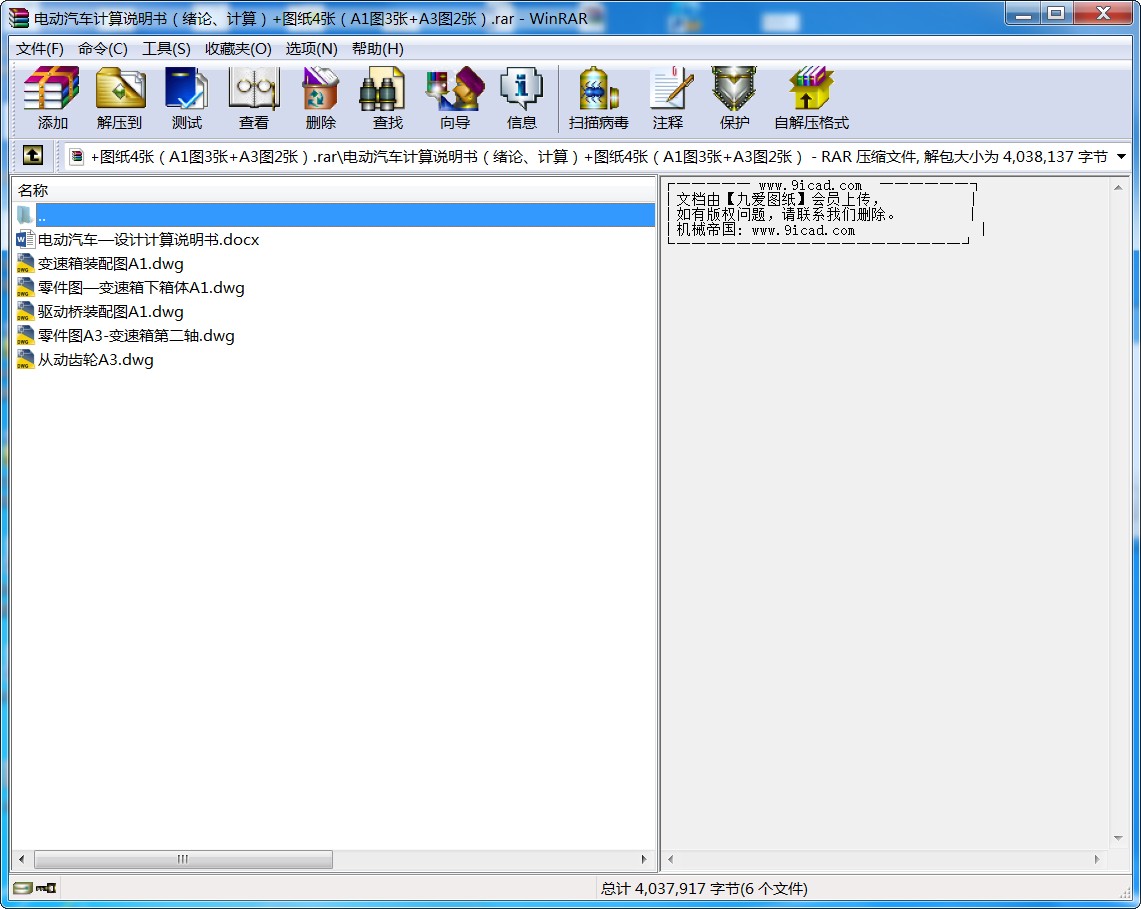Viewport: 1141px width, 909px height.
Task: Click the icon beside 驱动桥装配图A1.dwg
Action: [x=25, y=311]
